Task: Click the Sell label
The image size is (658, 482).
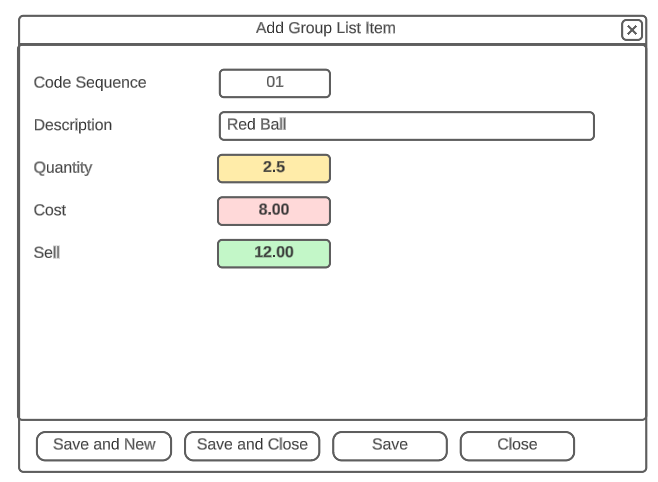Action: click(x=47, y=253)
